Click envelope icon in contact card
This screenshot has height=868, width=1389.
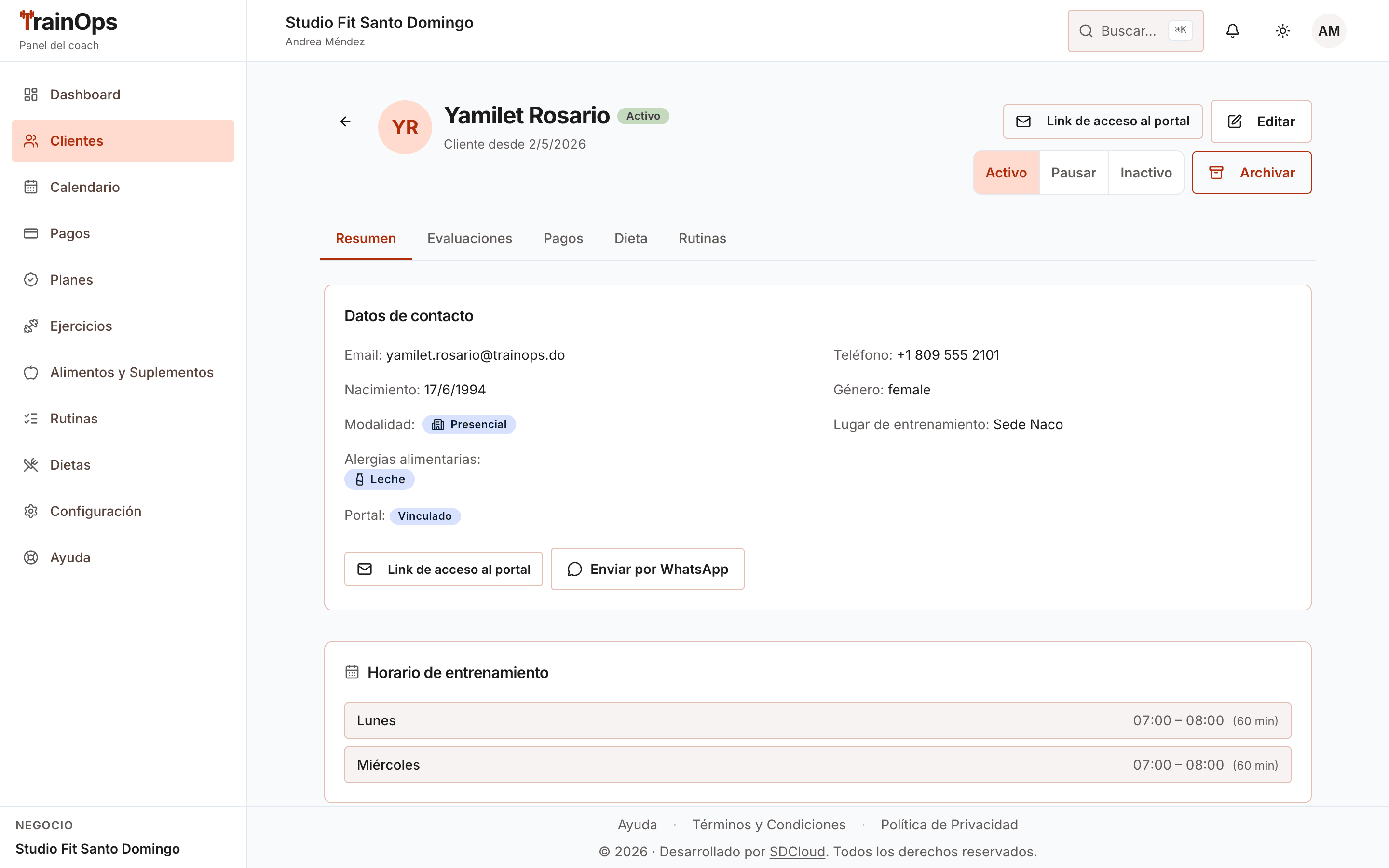tap(365, 569)
